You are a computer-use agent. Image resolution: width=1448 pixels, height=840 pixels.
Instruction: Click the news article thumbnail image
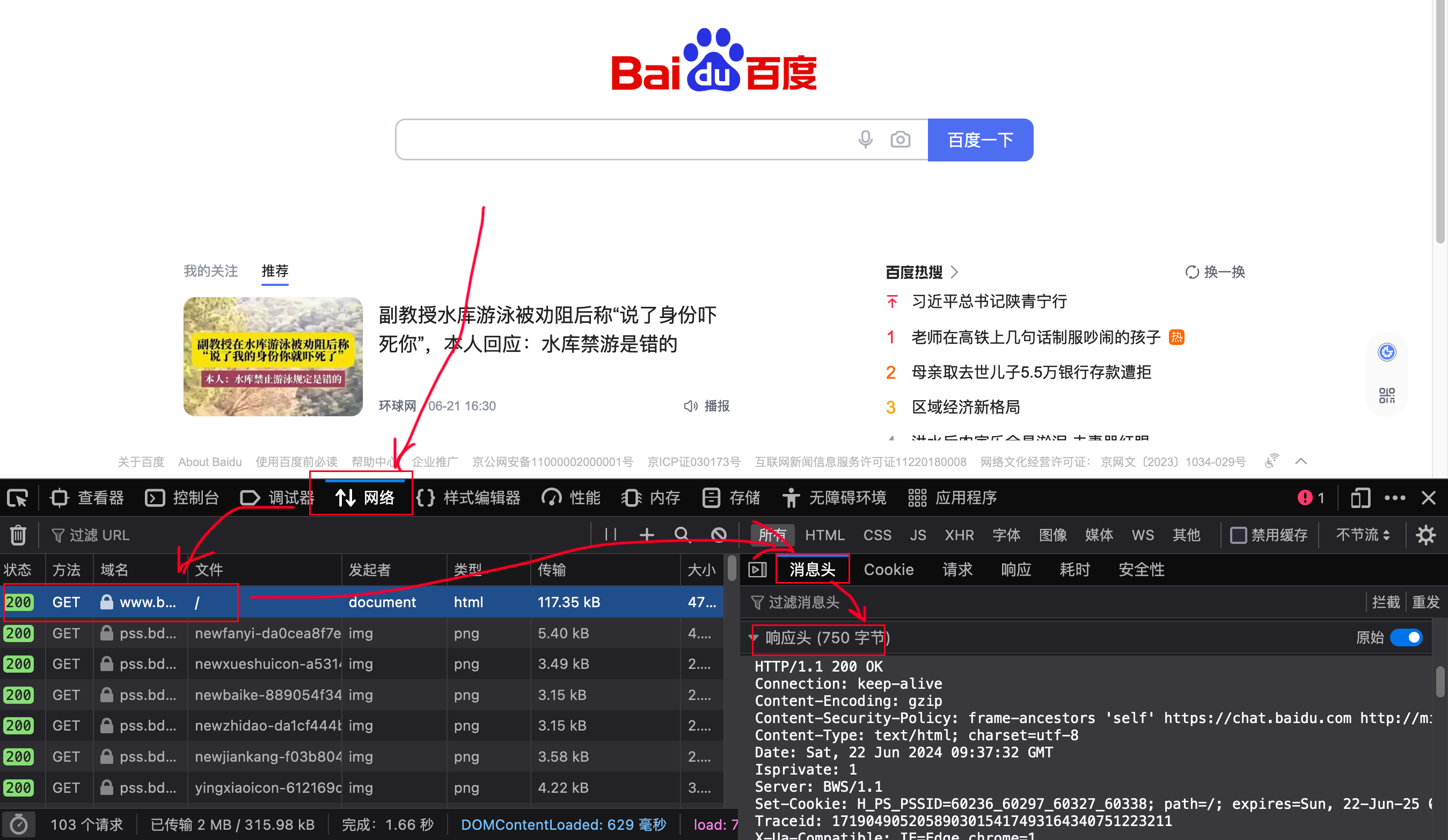273,357
